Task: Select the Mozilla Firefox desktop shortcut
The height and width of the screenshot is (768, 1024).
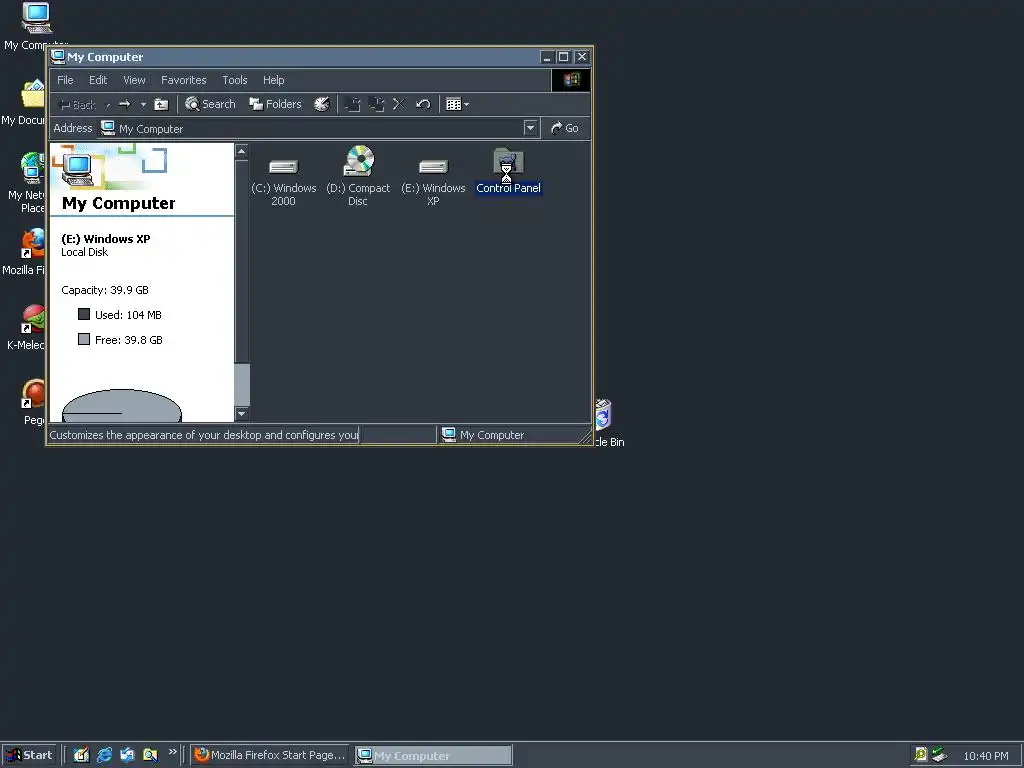Action: click(x=24, y=251)
